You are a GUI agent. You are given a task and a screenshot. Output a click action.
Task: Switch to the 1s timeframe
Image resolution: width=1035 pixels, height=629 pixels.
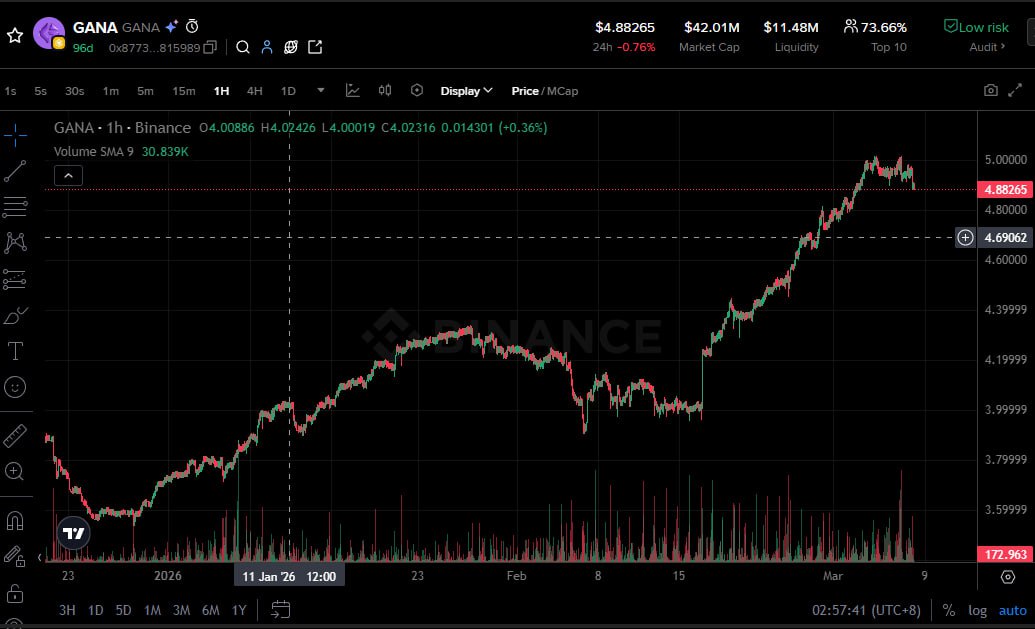(11, 91)
